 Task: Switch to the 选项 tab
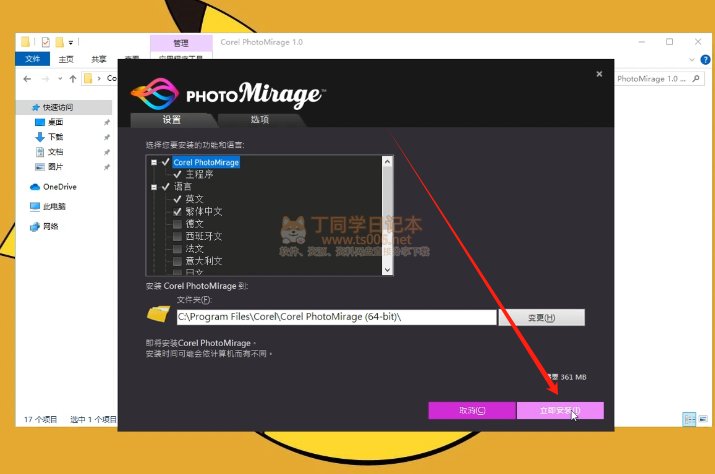point(260,120)
